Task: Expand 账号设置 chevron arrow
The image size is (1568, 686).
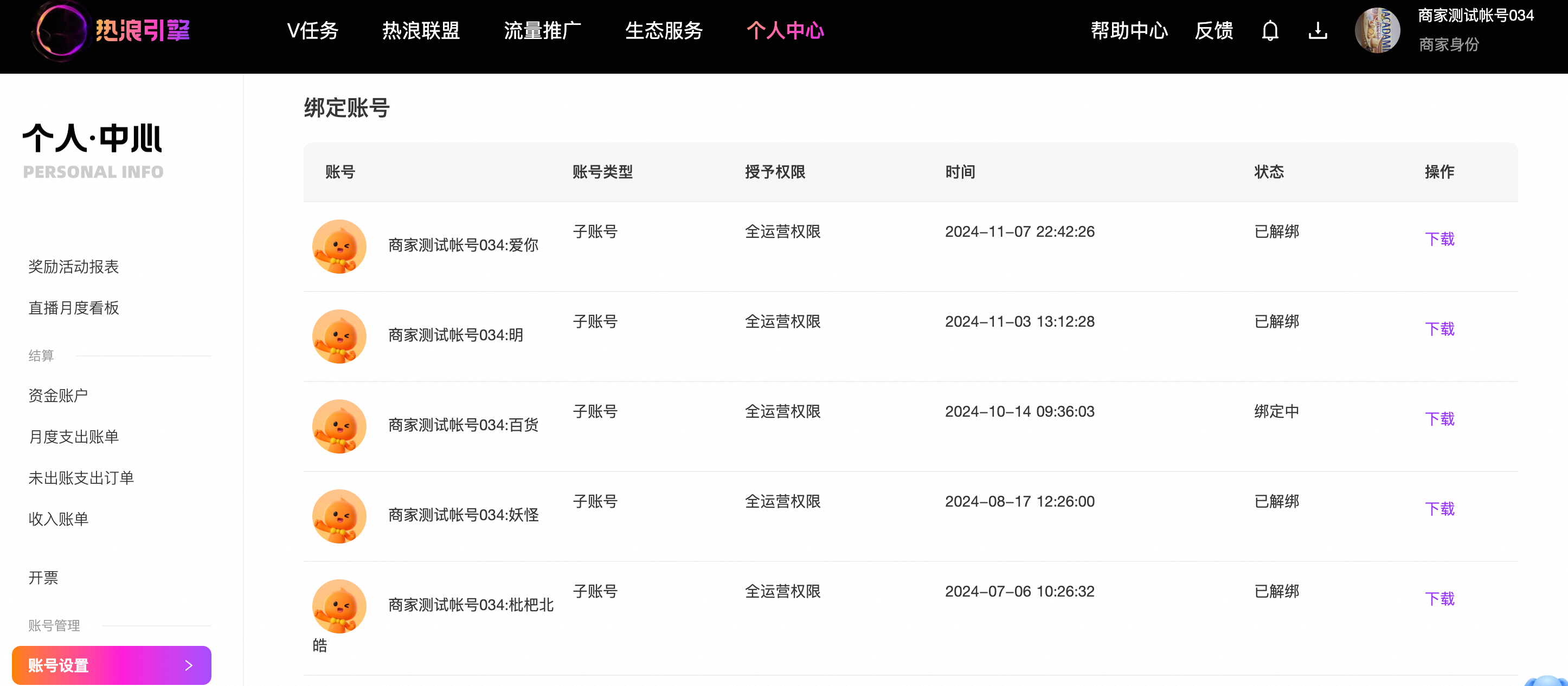Action: point(189,665)
